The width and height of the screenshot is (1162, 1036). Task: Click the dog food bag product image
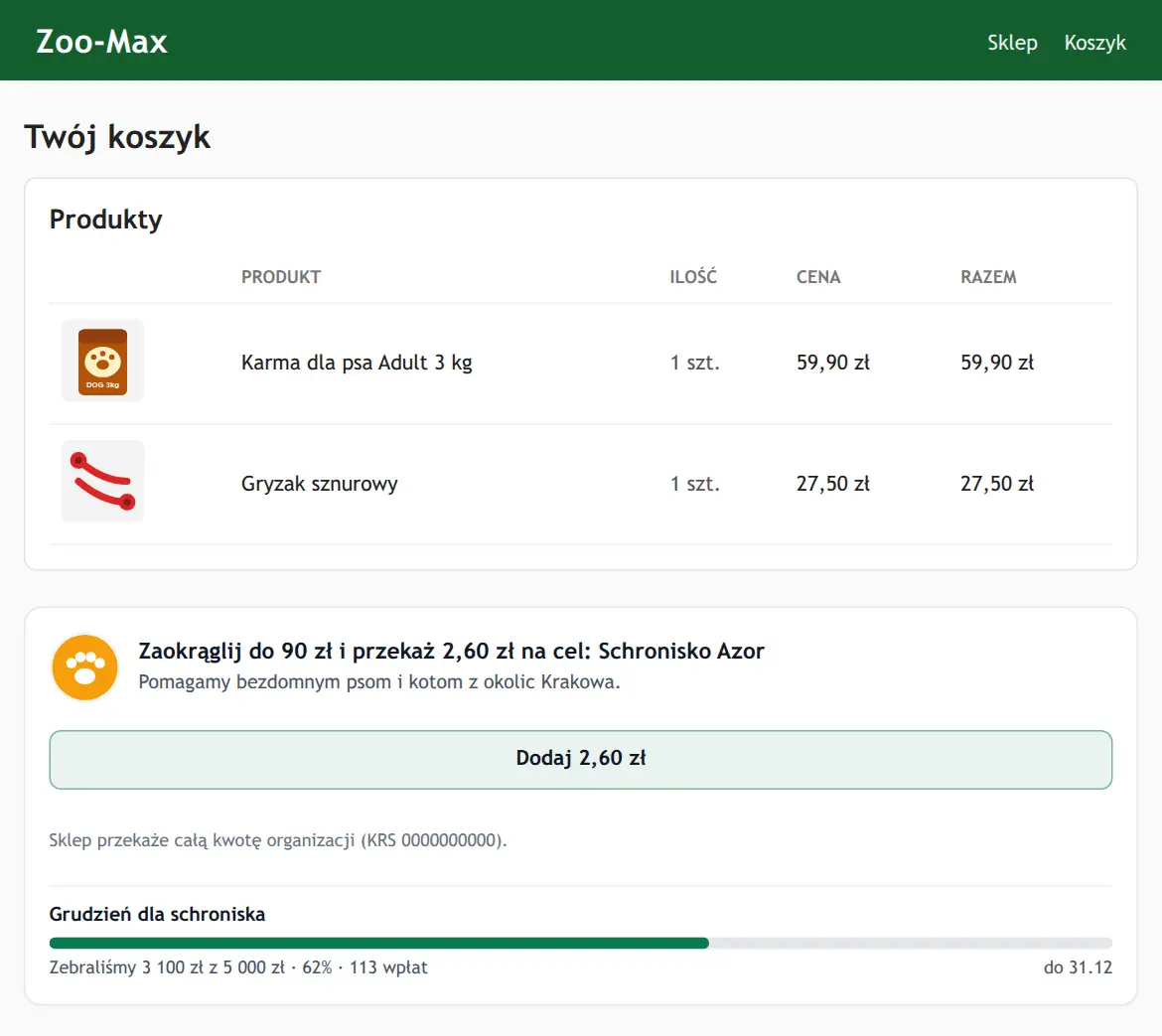102,361
